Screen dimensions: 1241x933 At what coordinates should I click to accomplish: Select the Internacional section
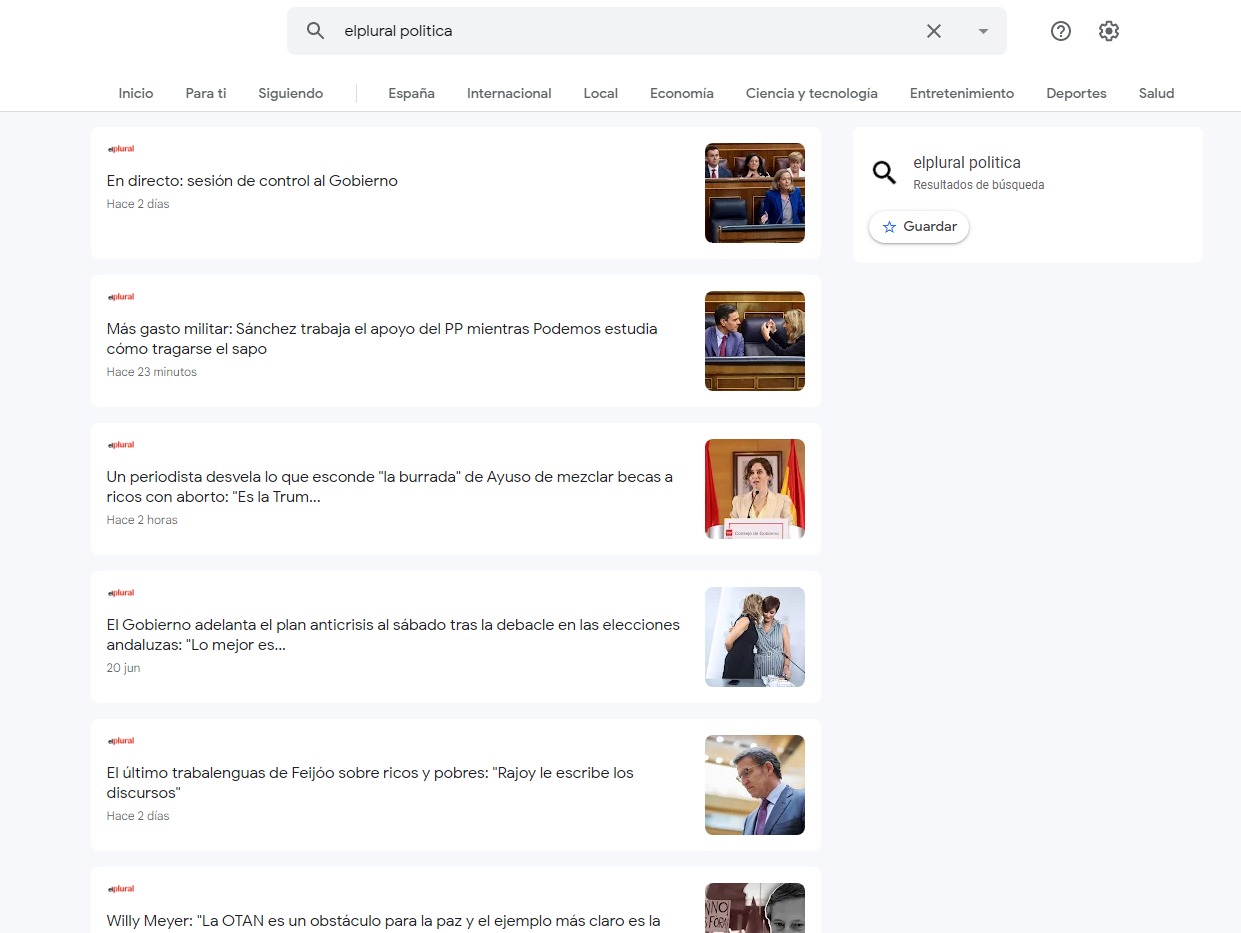[x=509, y=93]
